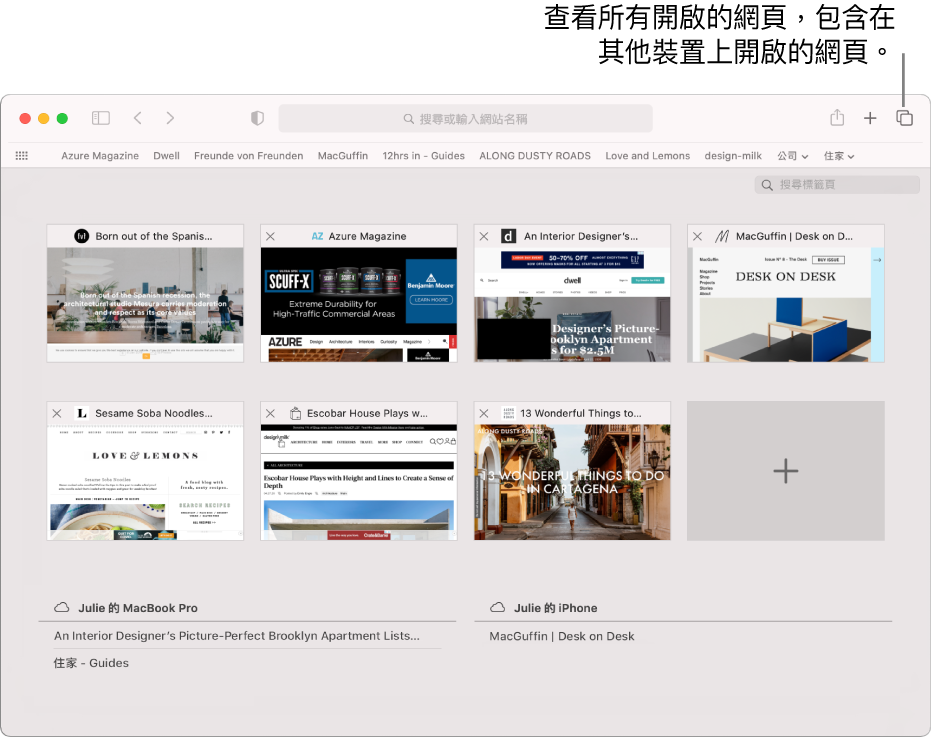Expand the 住家 bookmarks folder
Screen dimensions: 931x737
pyautogui.click(x=839, y=156)
